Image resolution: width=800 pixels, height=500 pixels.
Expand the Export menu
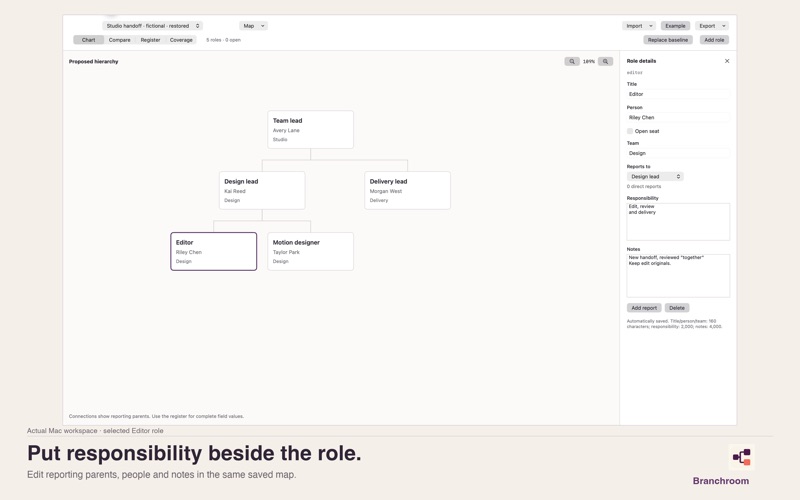[x=712, y=26]
